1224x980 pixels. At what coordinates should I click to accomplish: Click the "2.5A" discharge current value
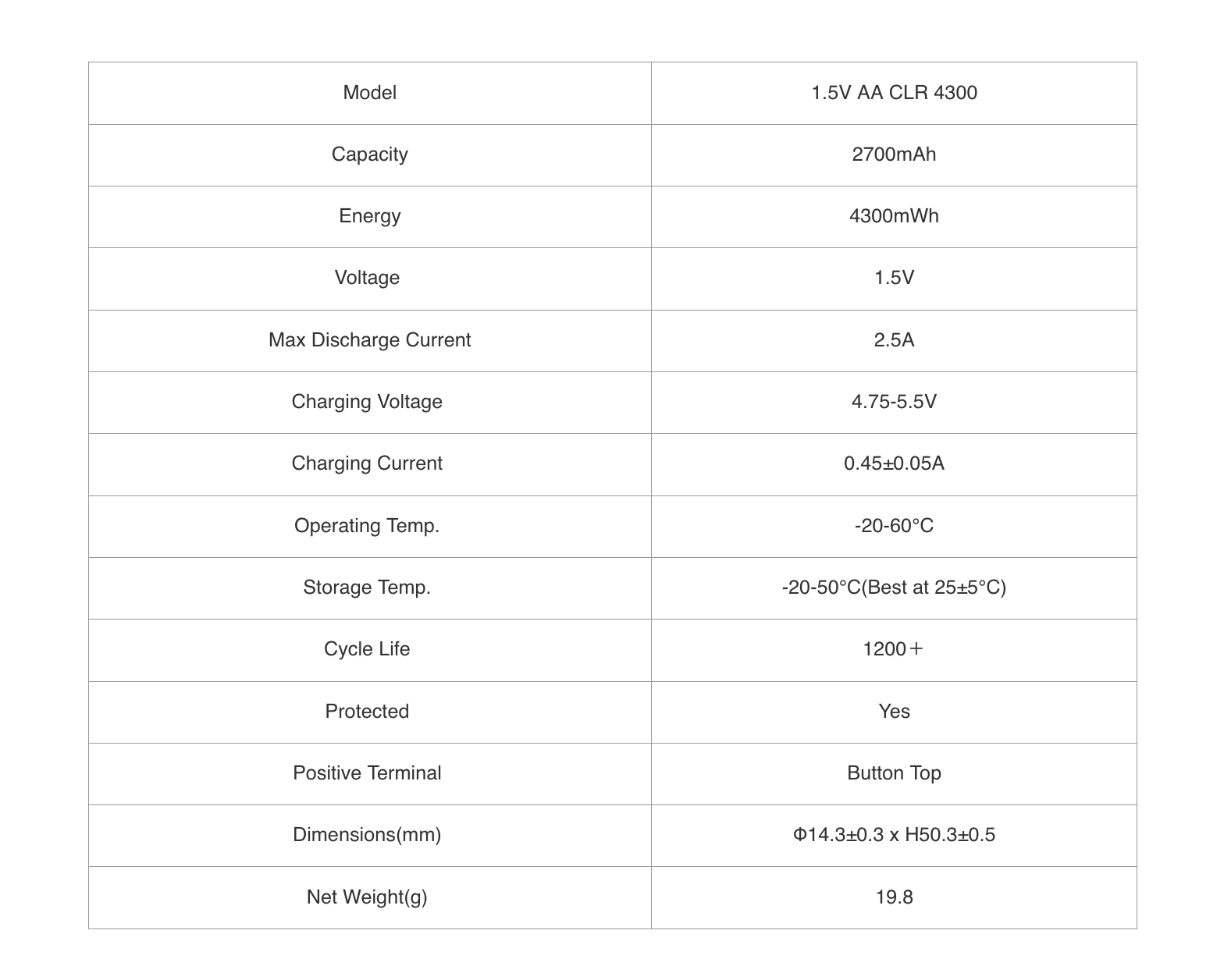coord(894,340)
